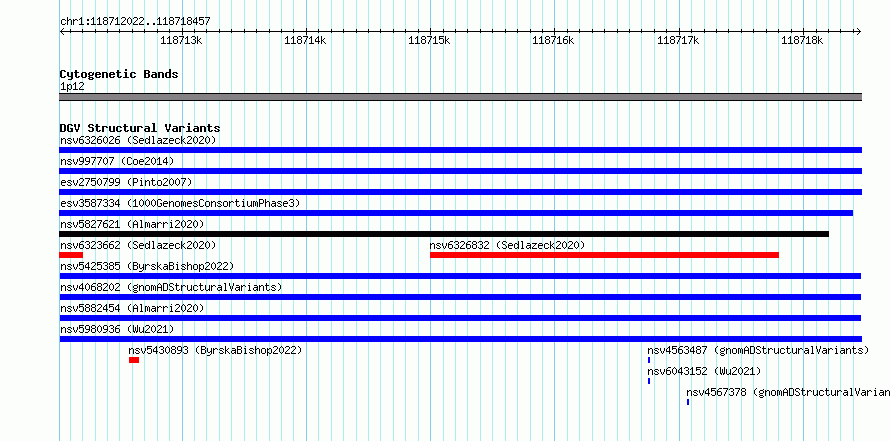The width and height of the screenshot is (890, 441).
Task: Click the 1p12 band label
Action: coord(72,87)
